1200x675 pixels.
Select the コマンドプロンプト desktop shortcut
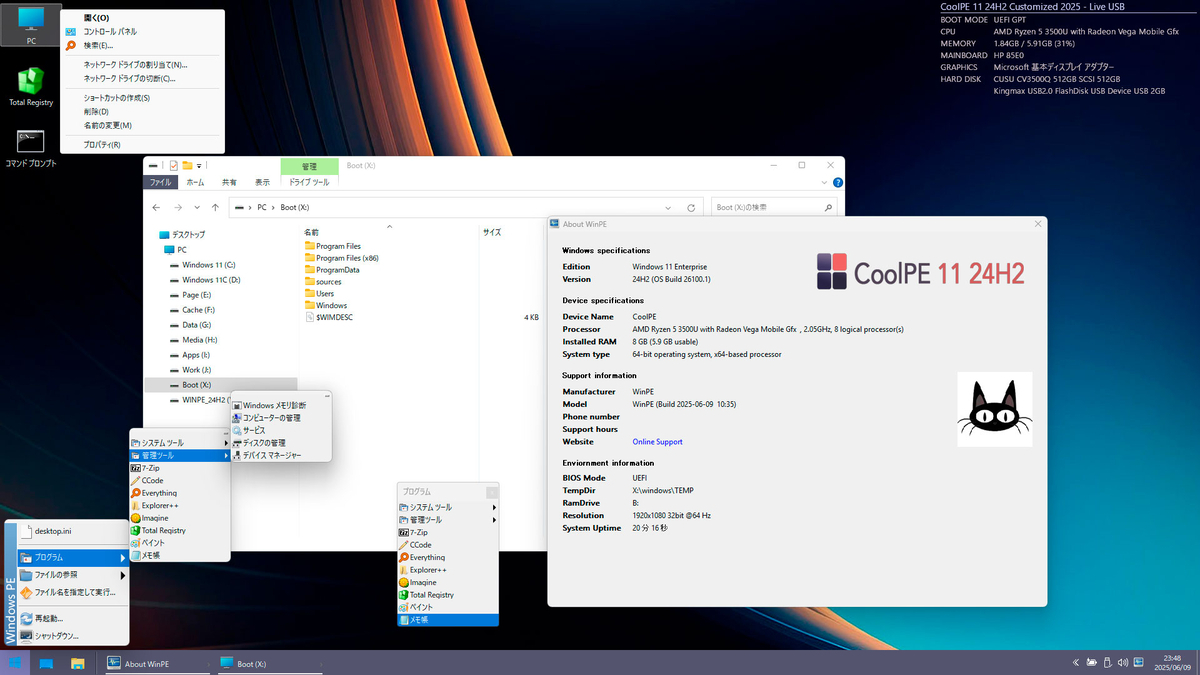[31, 147]
